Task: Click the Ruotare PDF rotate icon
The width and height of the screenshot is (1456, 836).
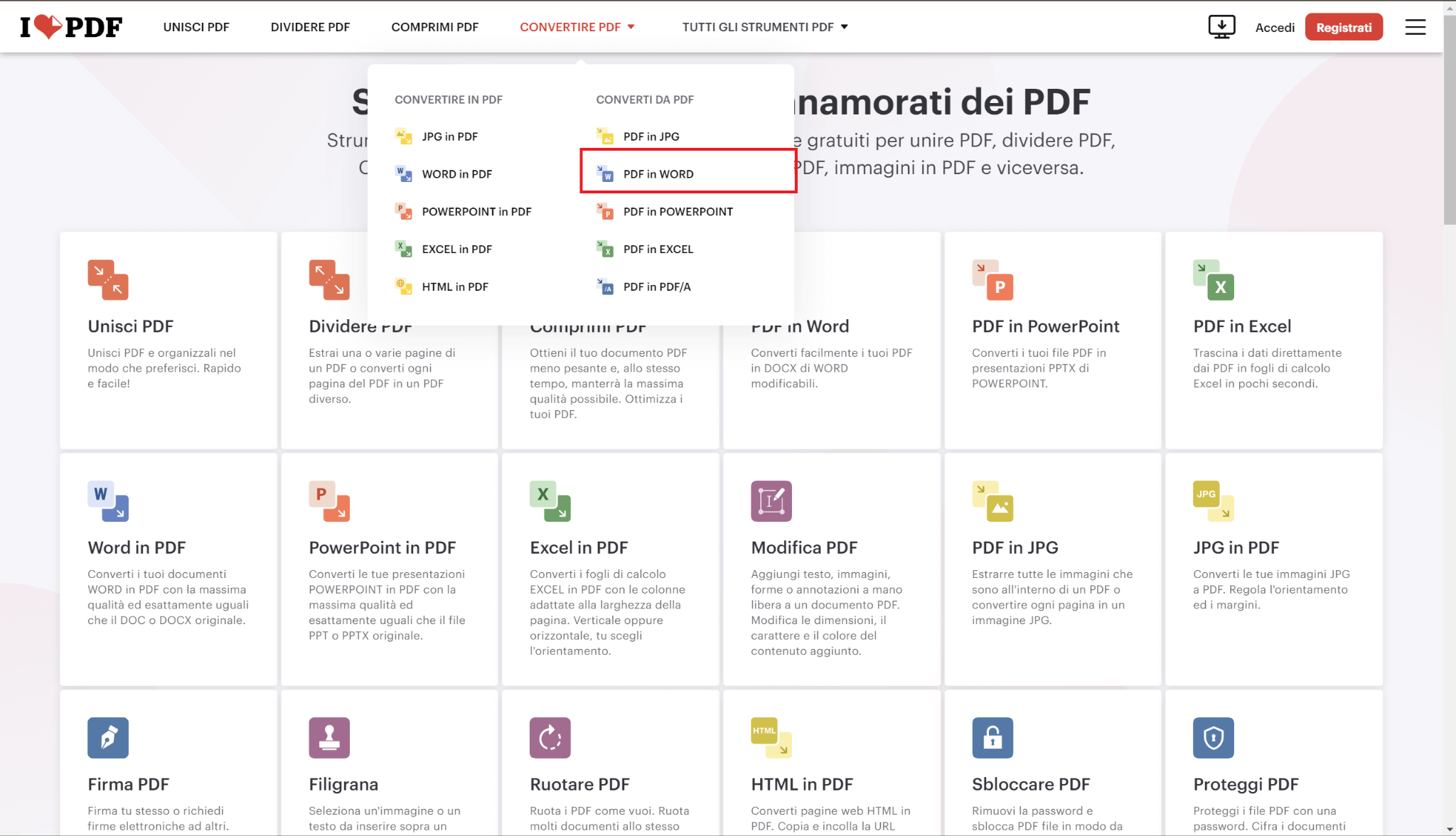Action: point(550,738)
